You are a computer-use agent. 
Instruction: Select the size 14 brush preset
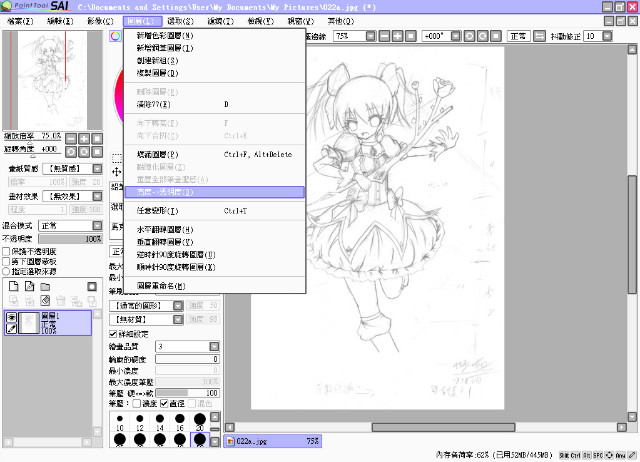pyautogui.click(x=160, y=422)
